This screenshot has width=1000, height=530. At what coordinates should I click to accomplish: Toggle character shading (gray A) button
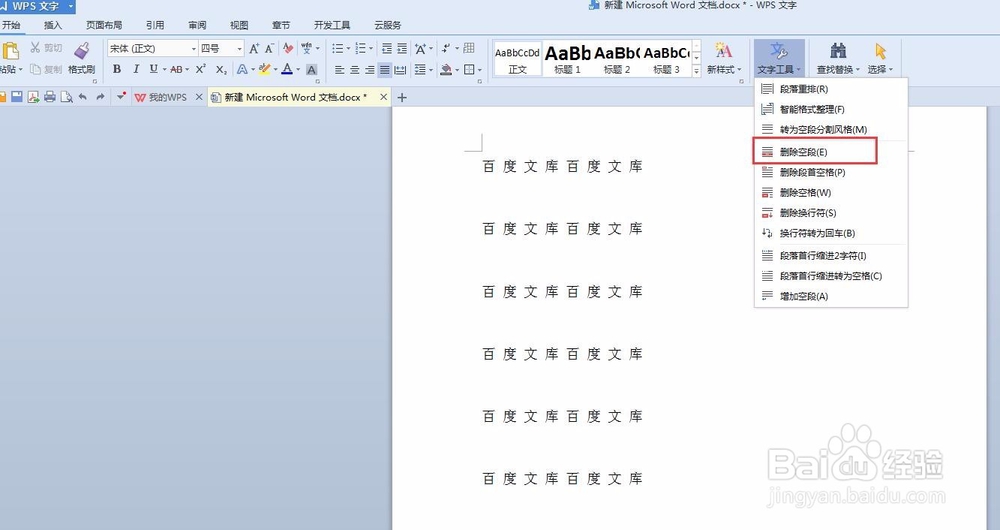coord(311,70)
